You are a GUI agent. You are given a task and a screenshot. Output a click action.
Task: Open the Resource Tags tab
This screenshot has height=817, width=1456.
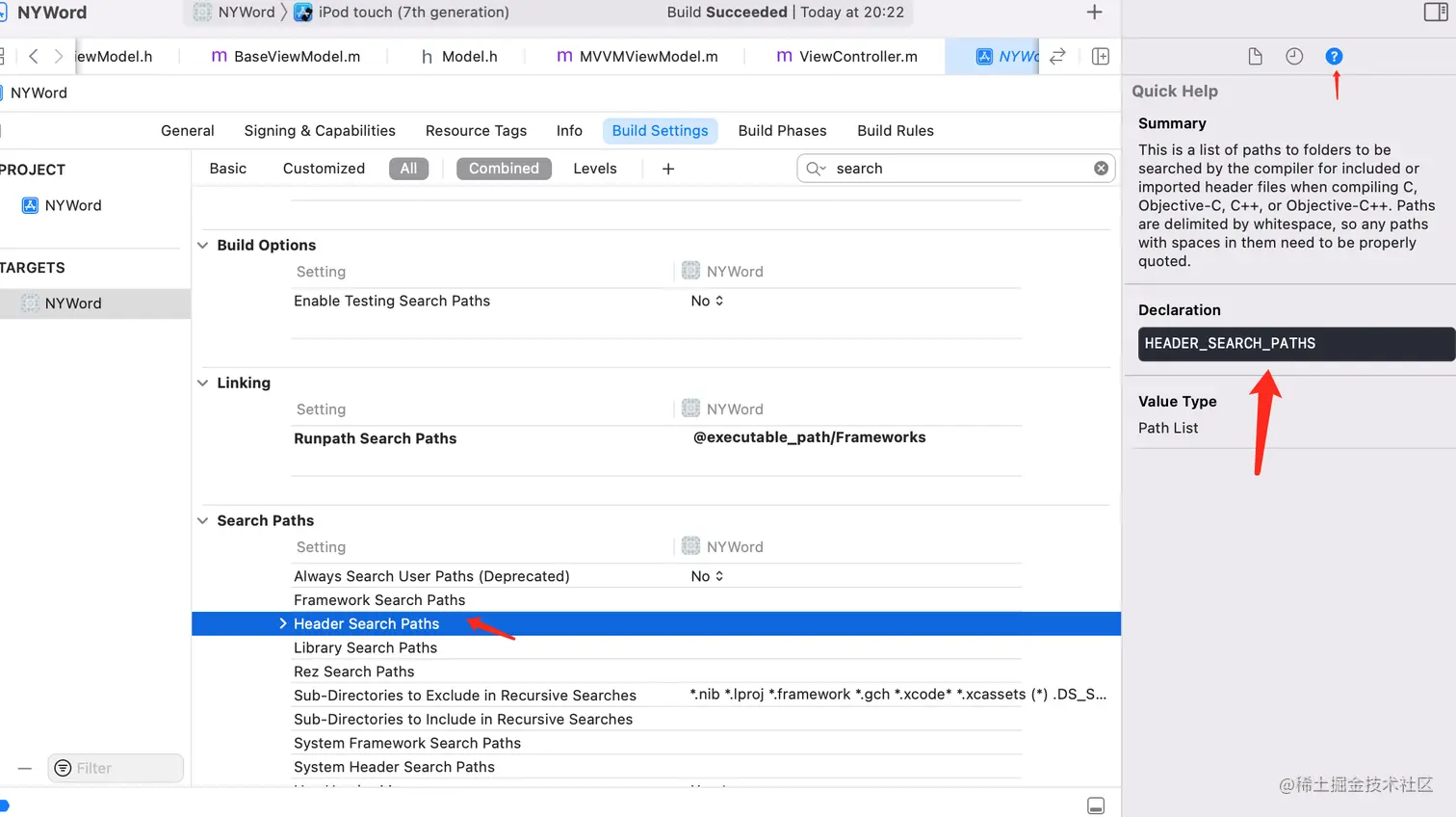point(476,131)
